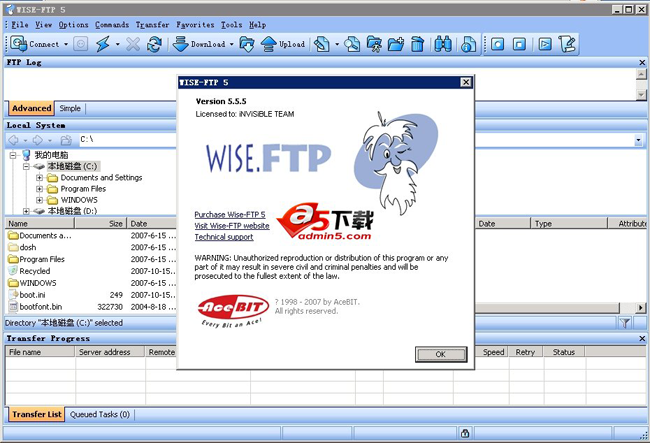Click the view file magnifier icon

coord(352,44)
